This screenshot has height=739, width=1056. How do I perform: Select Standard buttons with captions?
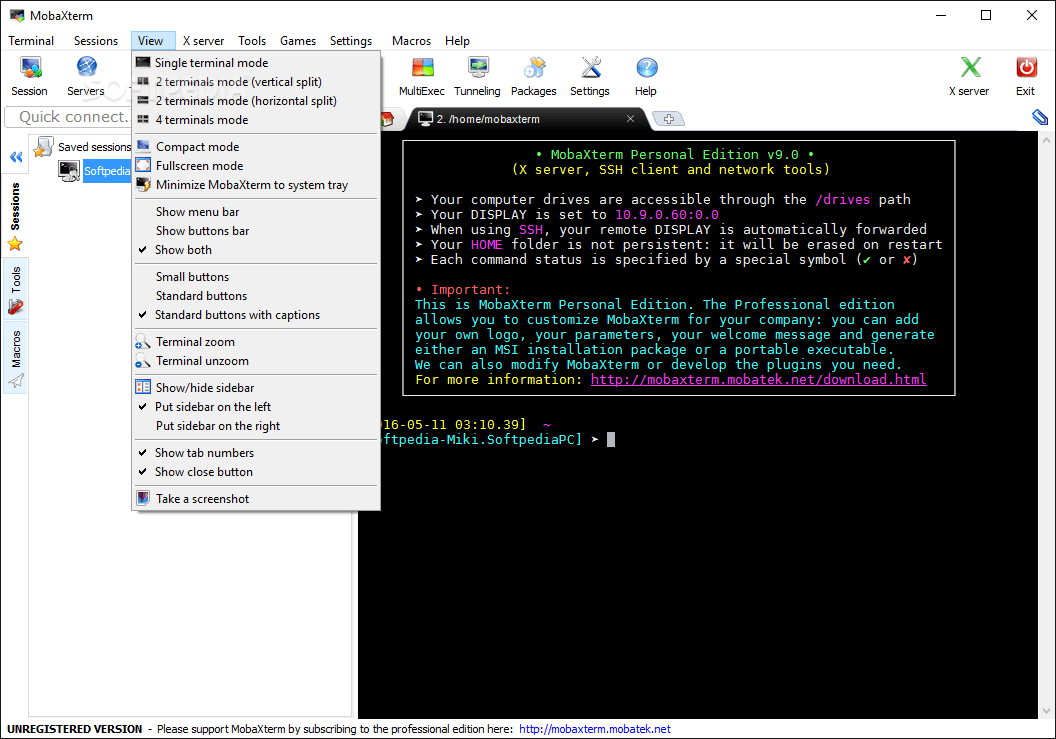point(237,314)
